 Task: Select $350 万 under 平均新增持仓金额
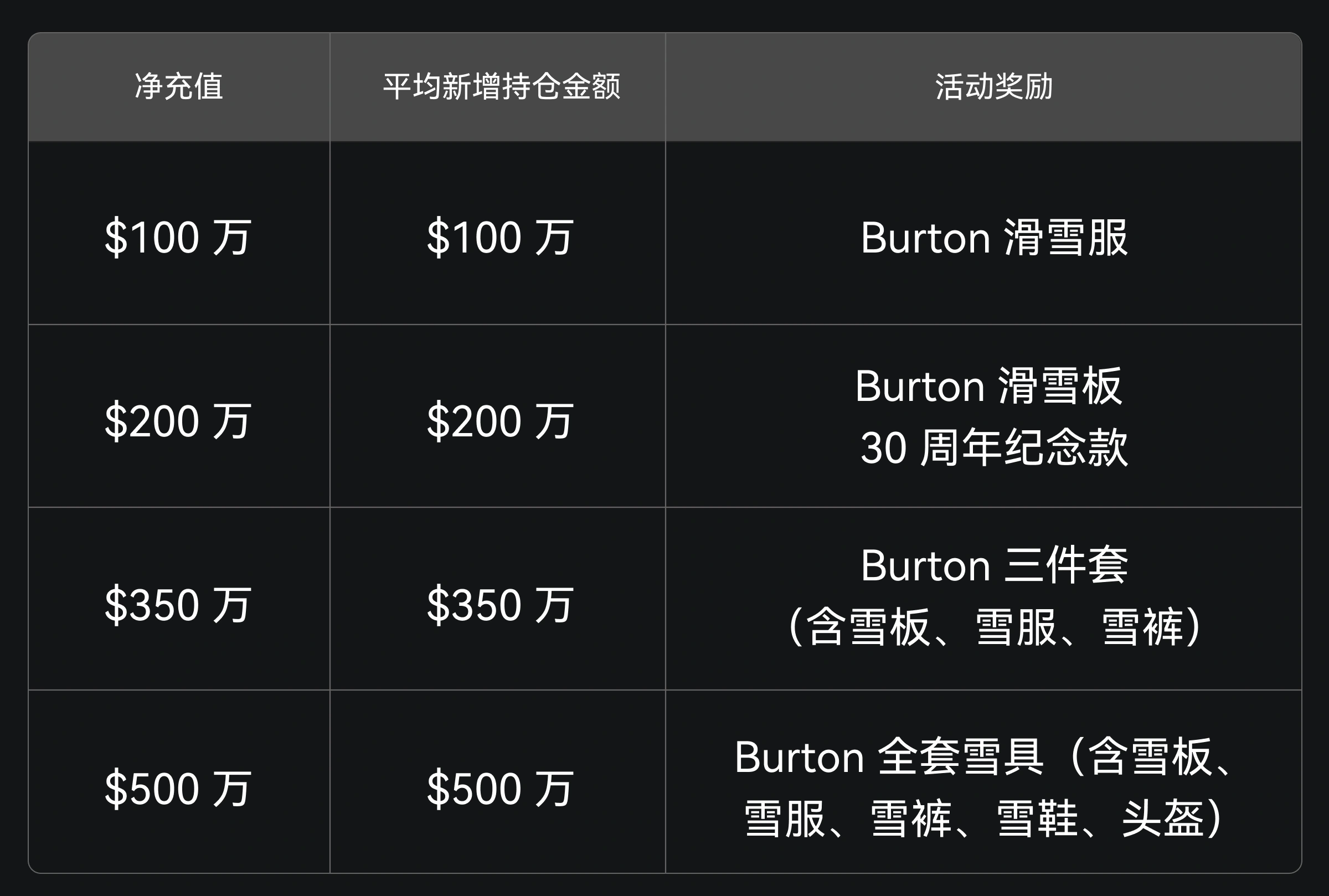[x=500, y=605]
